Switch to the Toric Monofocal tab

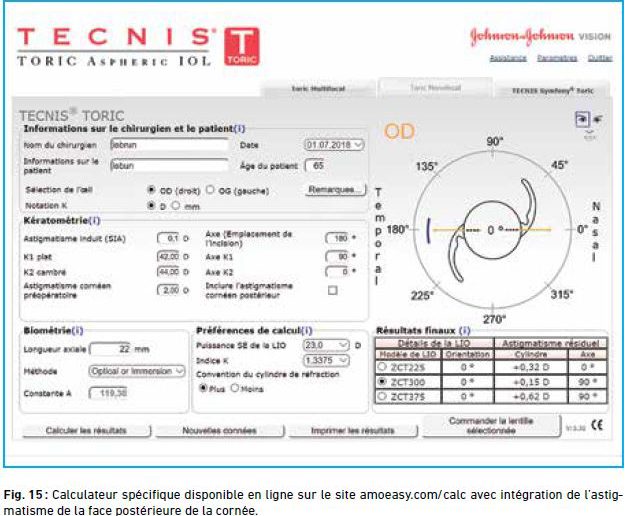435,88
